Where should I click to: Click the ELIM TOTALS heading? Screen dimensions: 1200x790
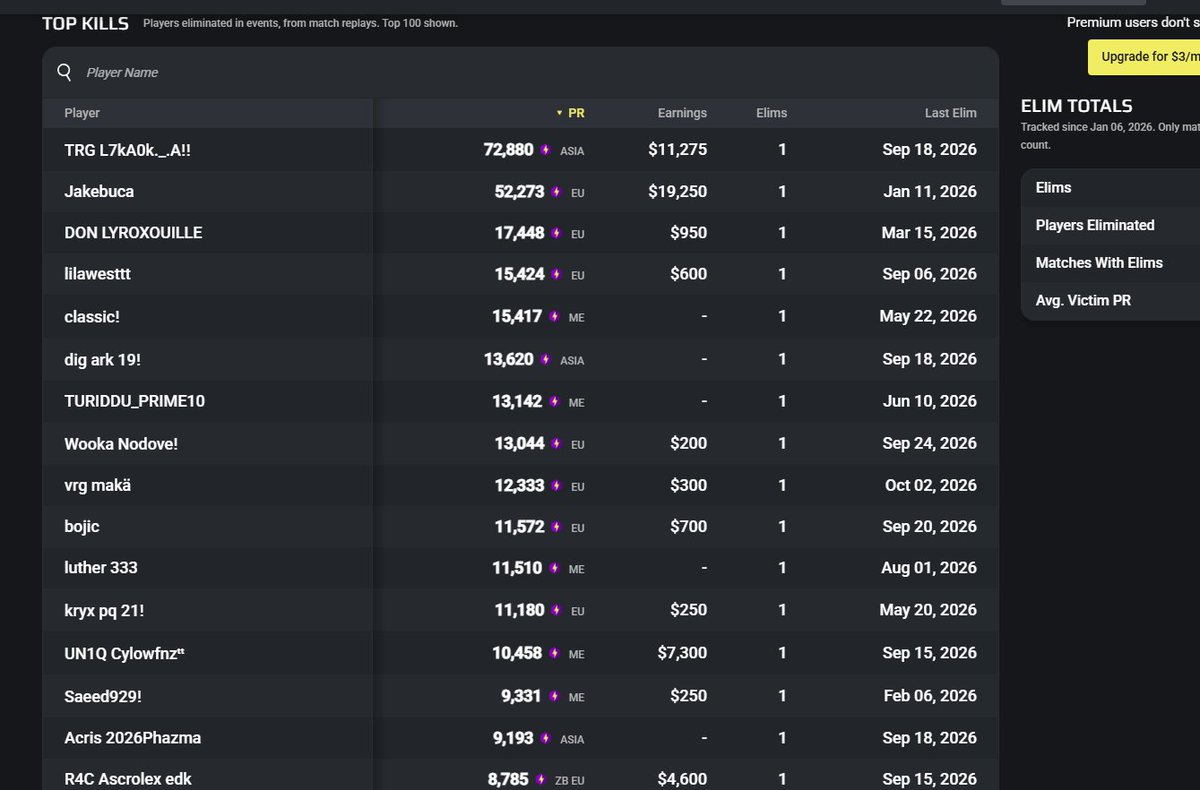1077,106
